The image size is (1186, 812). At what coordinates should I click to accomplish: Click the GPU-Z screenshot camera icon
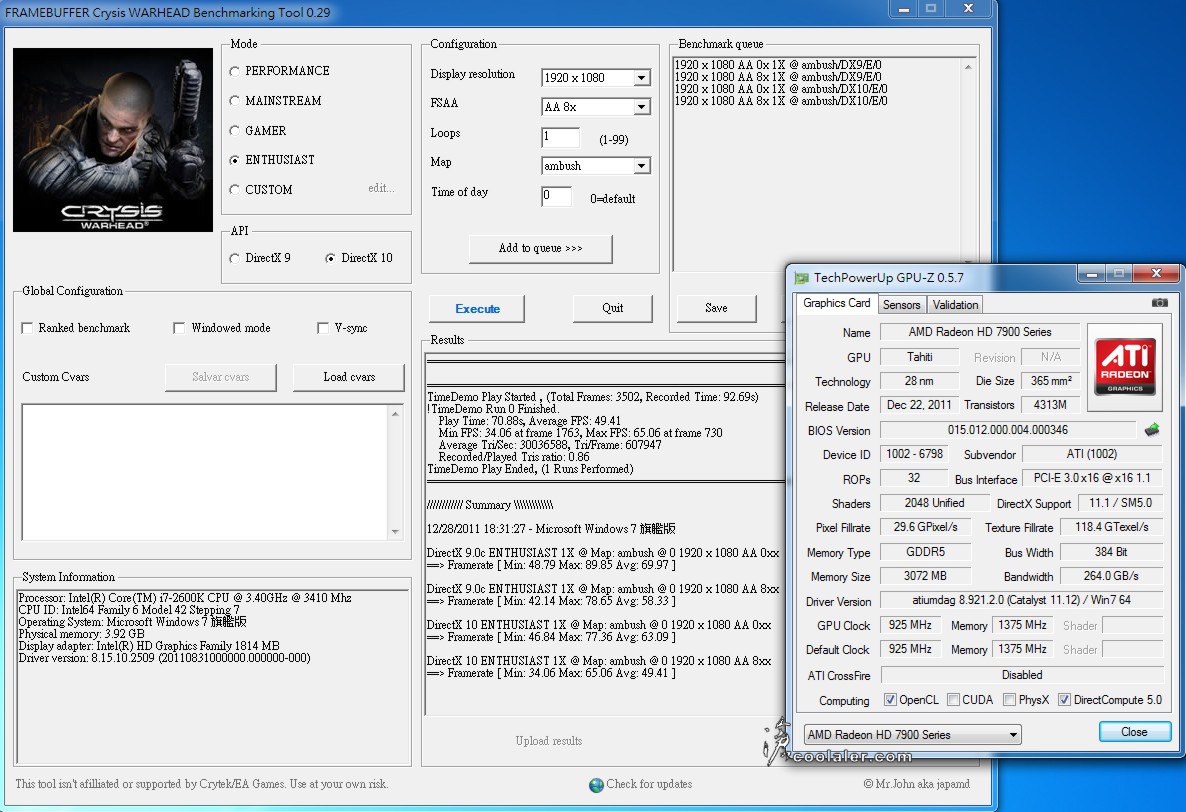(1159, 302)
